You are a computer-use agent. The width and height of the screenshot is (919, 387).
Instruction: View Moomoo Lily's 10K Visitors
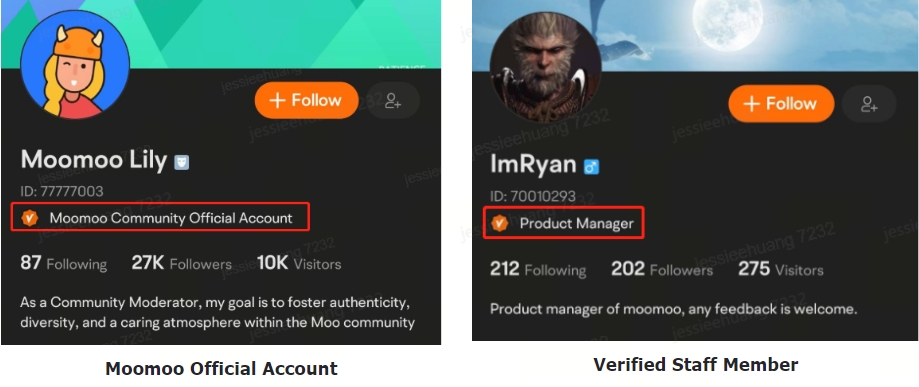299,263
